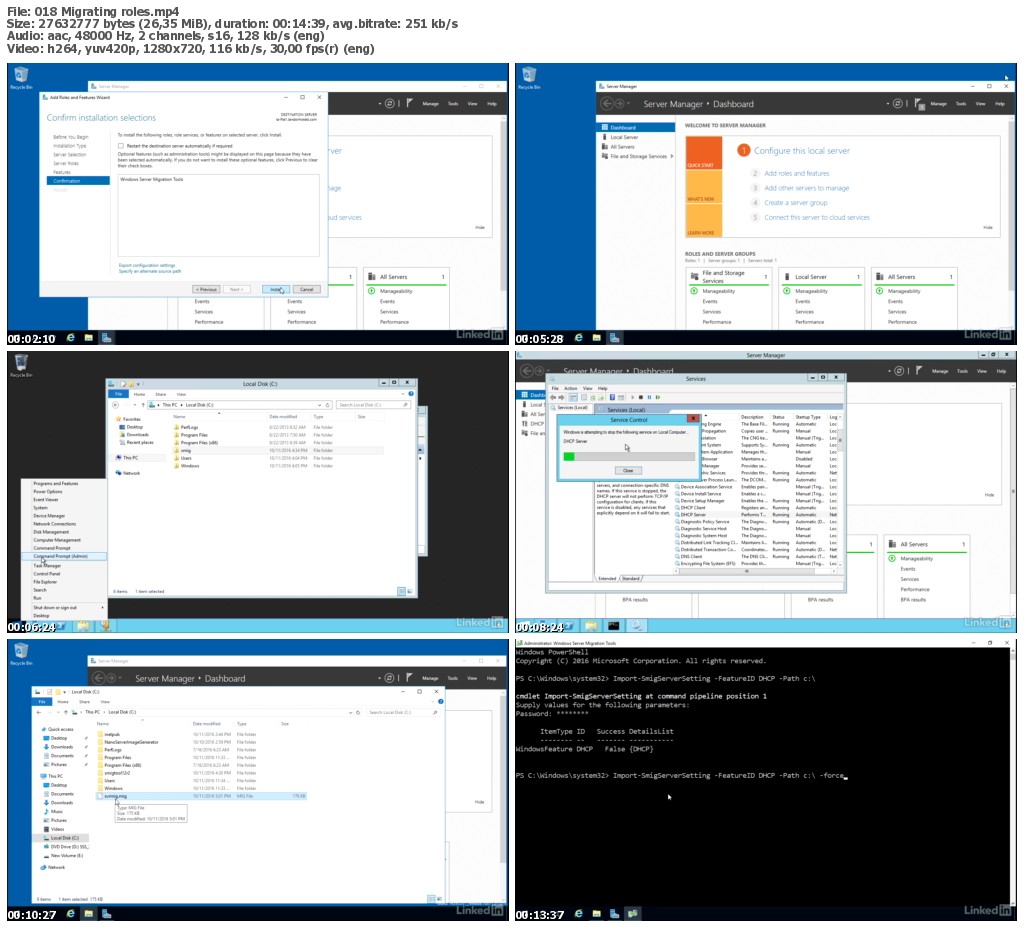Click the progress bar in the Service Control dialog
This screenshot has height=927, width=1024.
629,456
